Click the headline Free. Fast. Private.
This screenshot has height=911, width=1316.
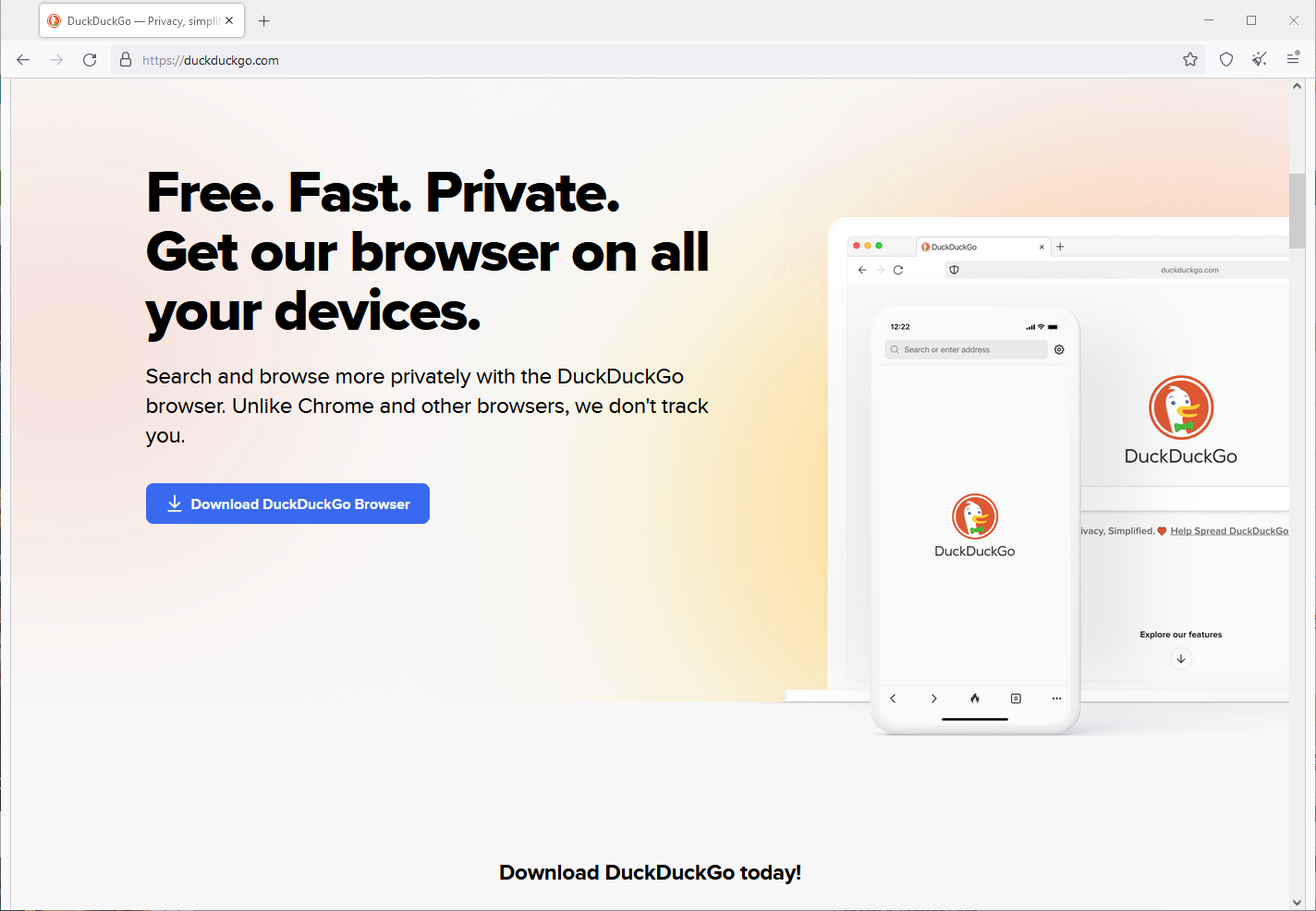383,192
